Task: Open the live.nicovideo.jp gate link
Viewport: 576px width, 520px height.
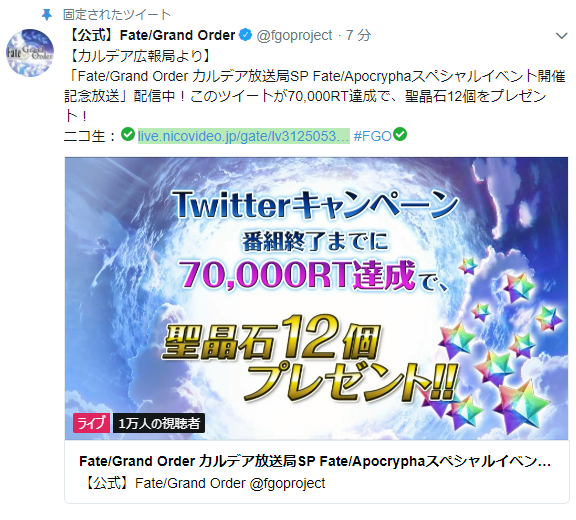Action: (244, 136)
